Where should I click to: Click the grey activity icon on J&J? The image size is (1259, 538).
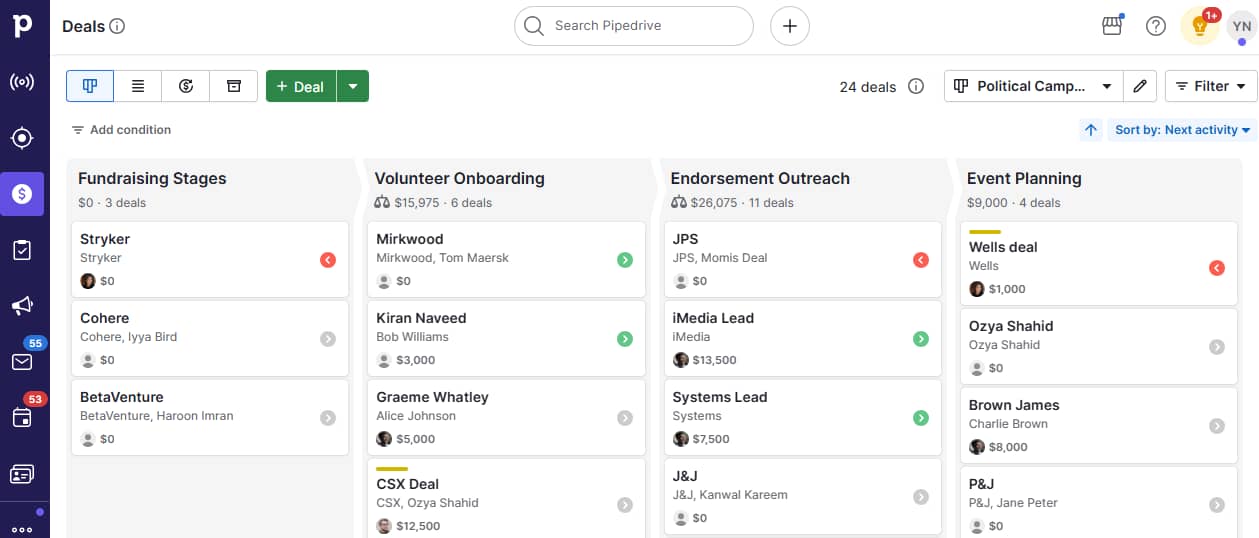[921, 497]
